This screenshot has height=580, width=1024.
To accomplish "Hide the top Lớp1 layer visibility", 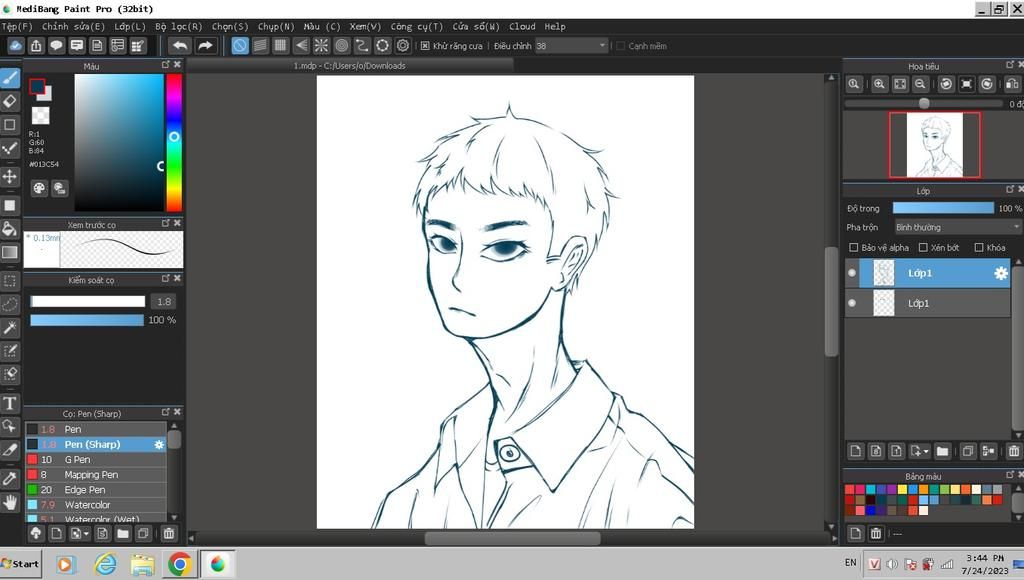I will tap(852, 273).
